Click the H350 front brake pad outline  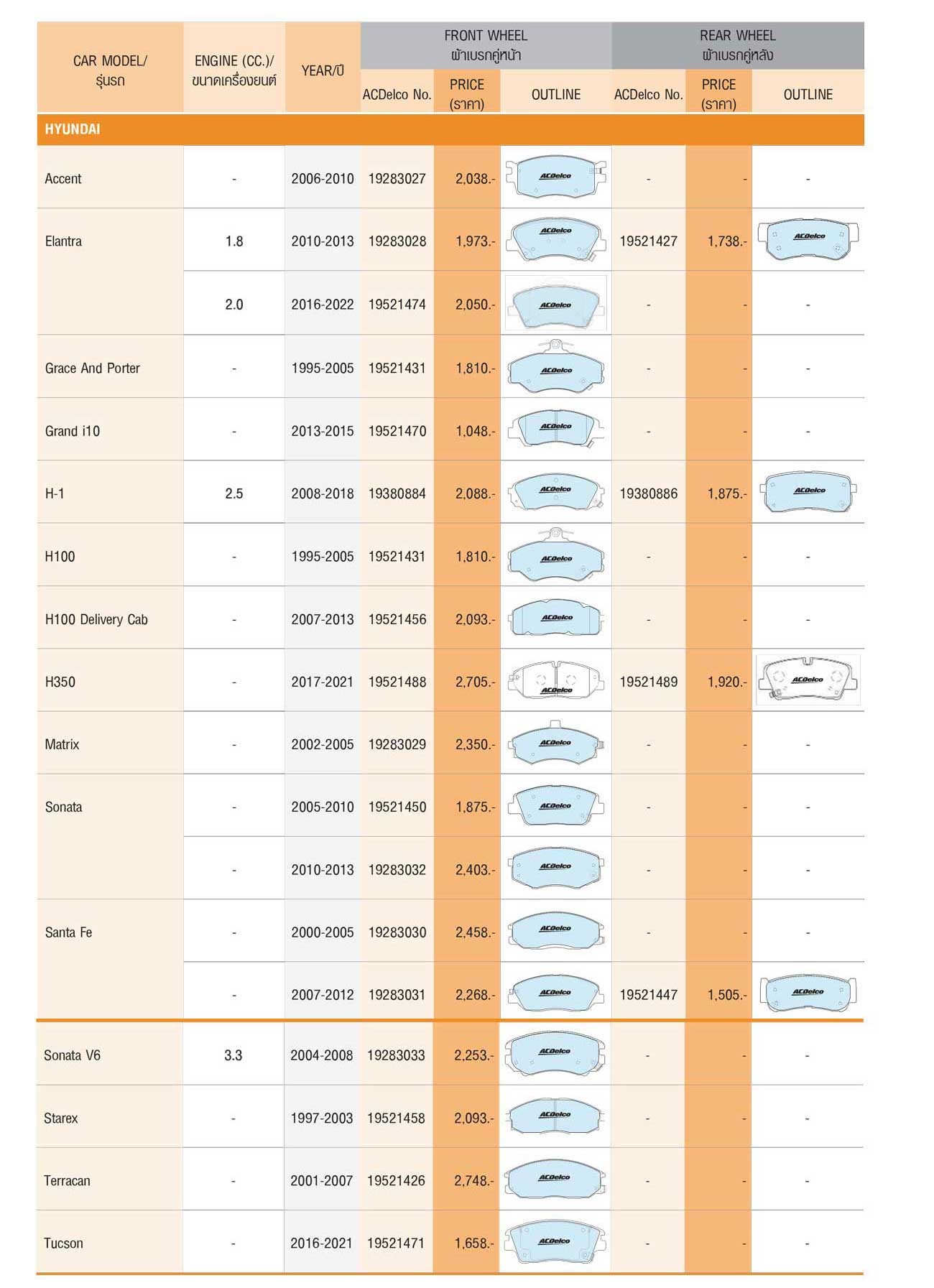555,680
